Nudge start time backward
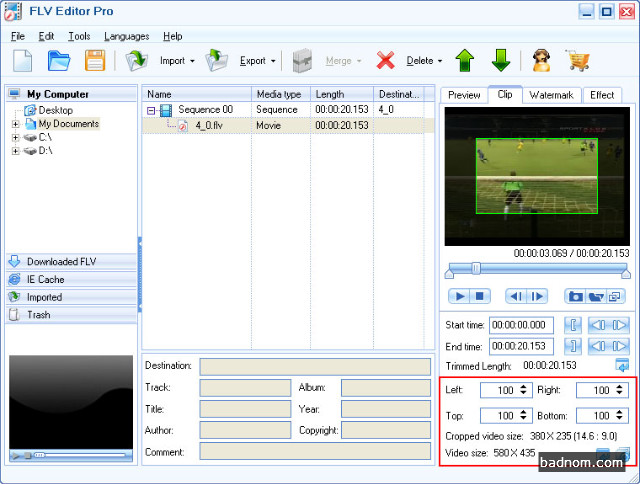The image size is (640, 484). pos(598,325)
